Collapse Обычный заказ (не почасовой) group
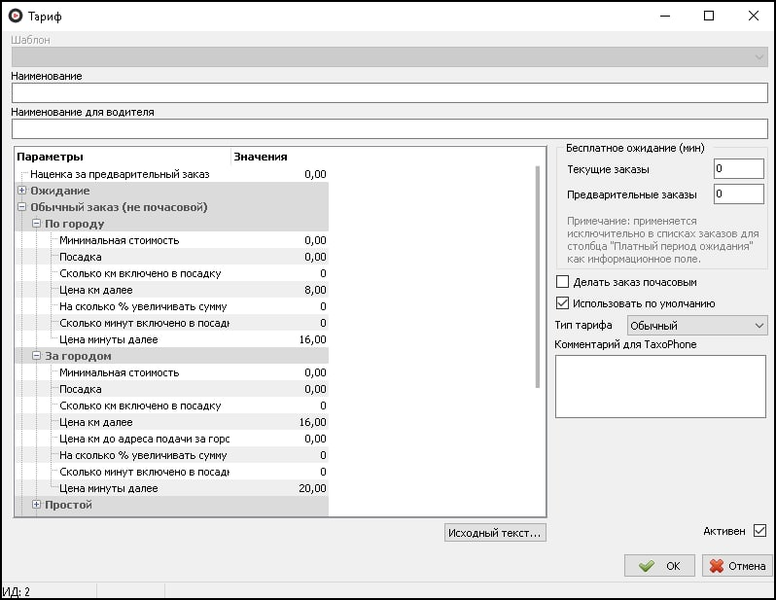 tap(22, 207)
